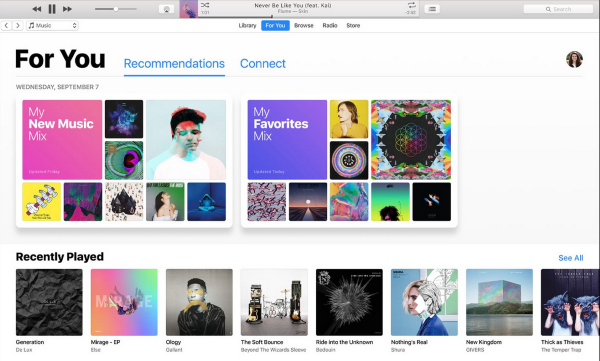Open the Nothing's Real album cover
The height and width of the screenshot is (361, 600).
pos(424,302)
